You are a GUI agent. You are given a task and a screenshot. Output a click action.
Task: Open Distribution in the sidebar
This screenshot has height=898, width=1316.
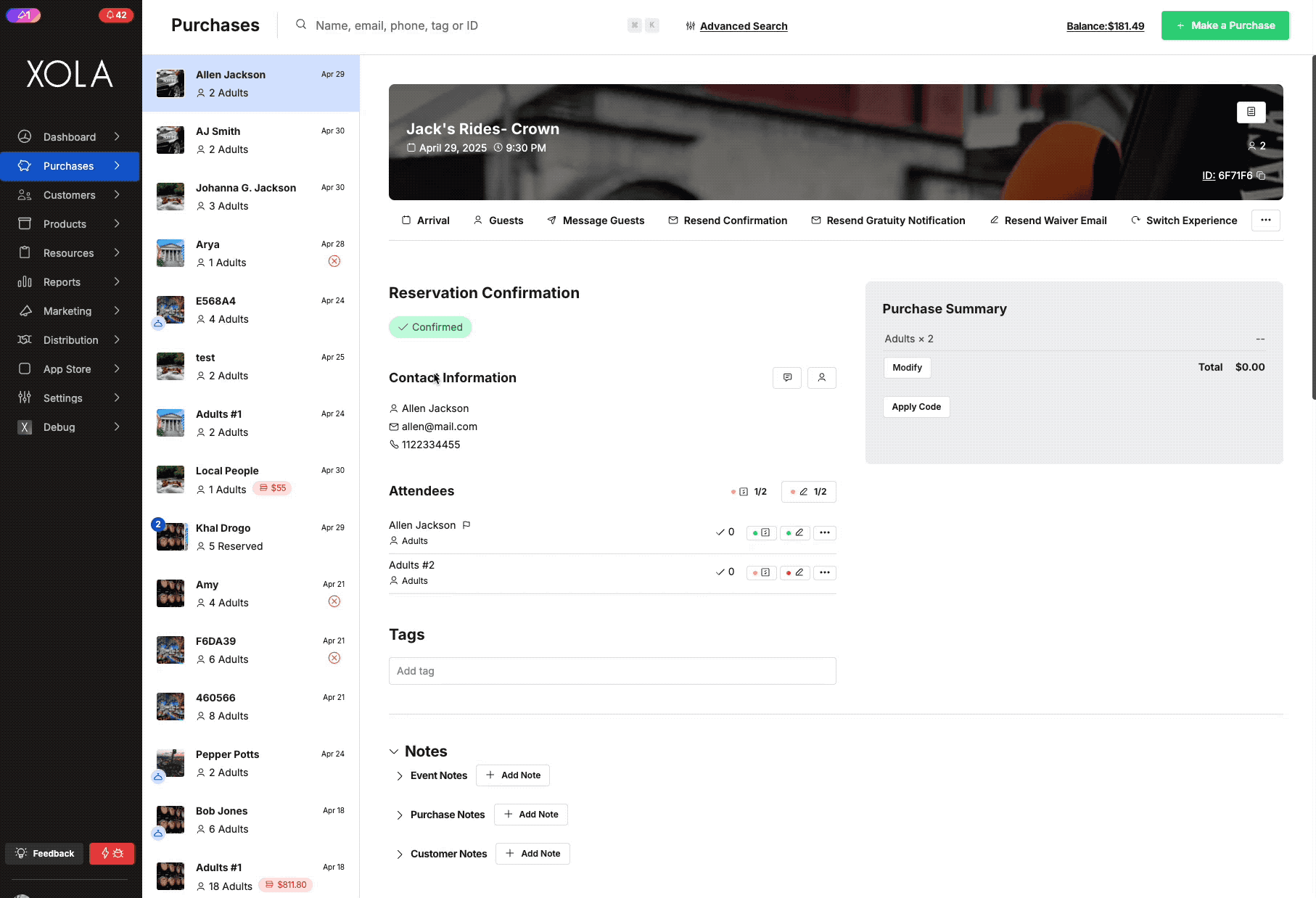(70, 340)
